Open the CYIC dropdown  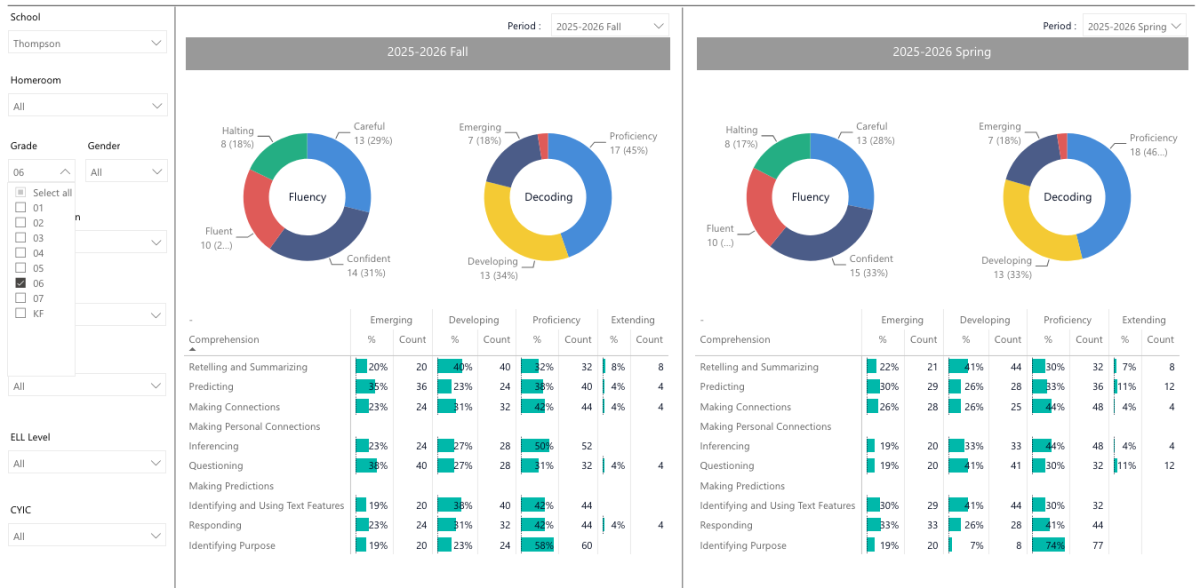tap(88, 536)
